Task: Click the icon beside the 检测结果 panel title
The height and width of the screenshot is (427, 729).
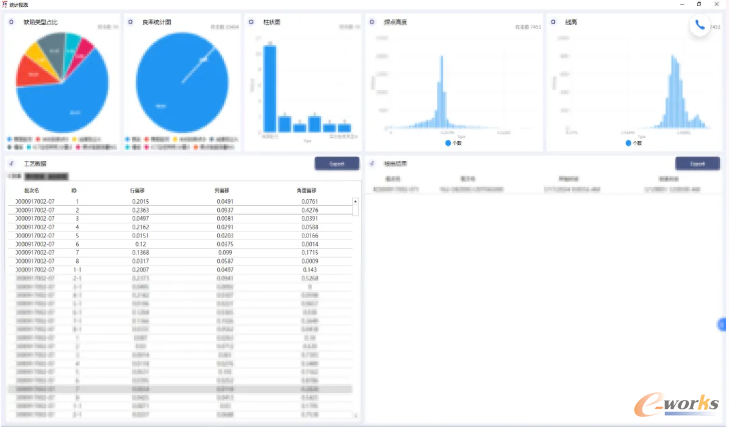Action: click(372, 163)
